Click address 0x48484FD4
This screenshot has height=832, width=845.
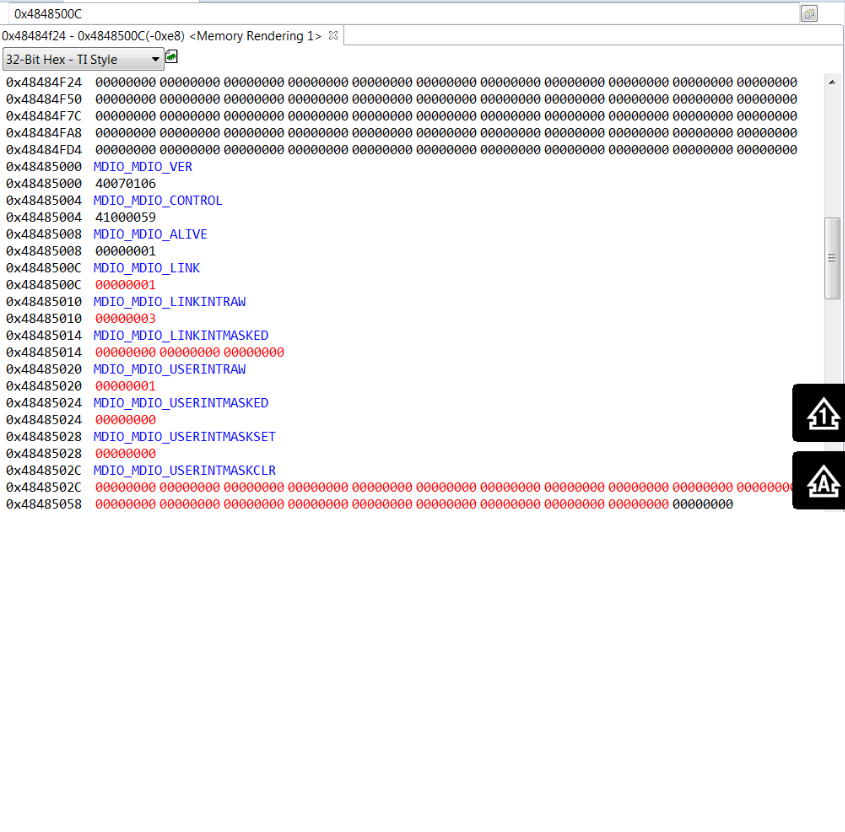44,150
